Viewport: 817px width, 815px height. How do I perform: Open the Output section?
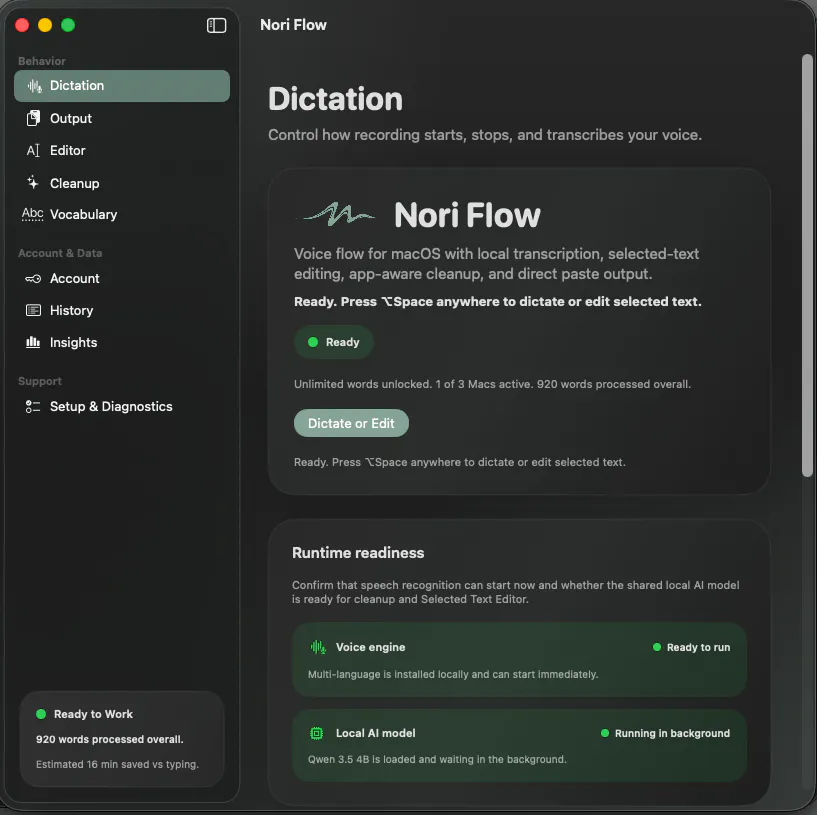coord(122,118)
